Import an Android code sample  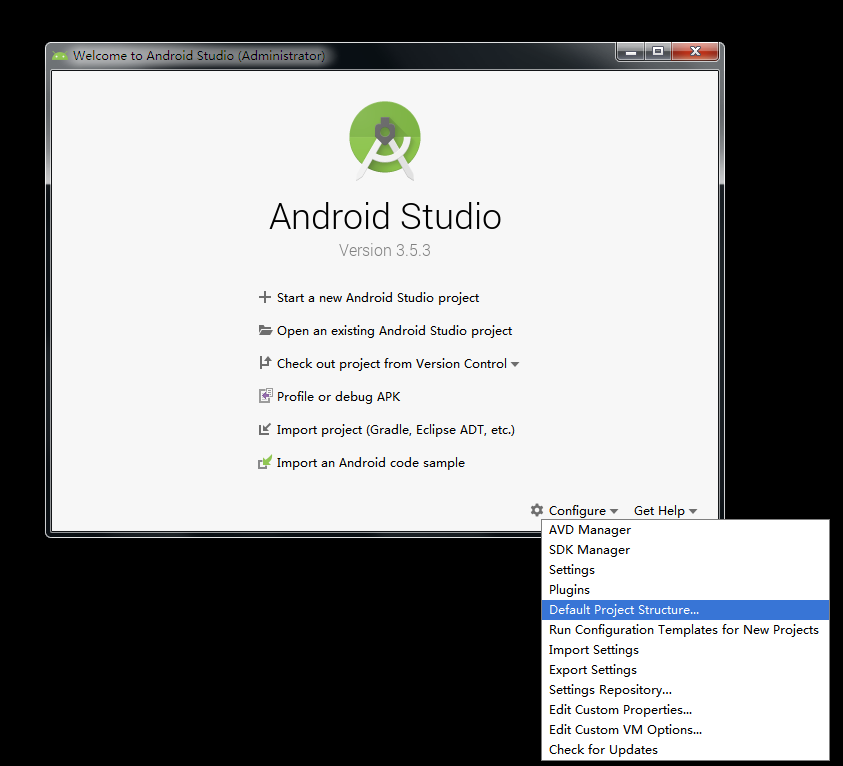(370, 463)
